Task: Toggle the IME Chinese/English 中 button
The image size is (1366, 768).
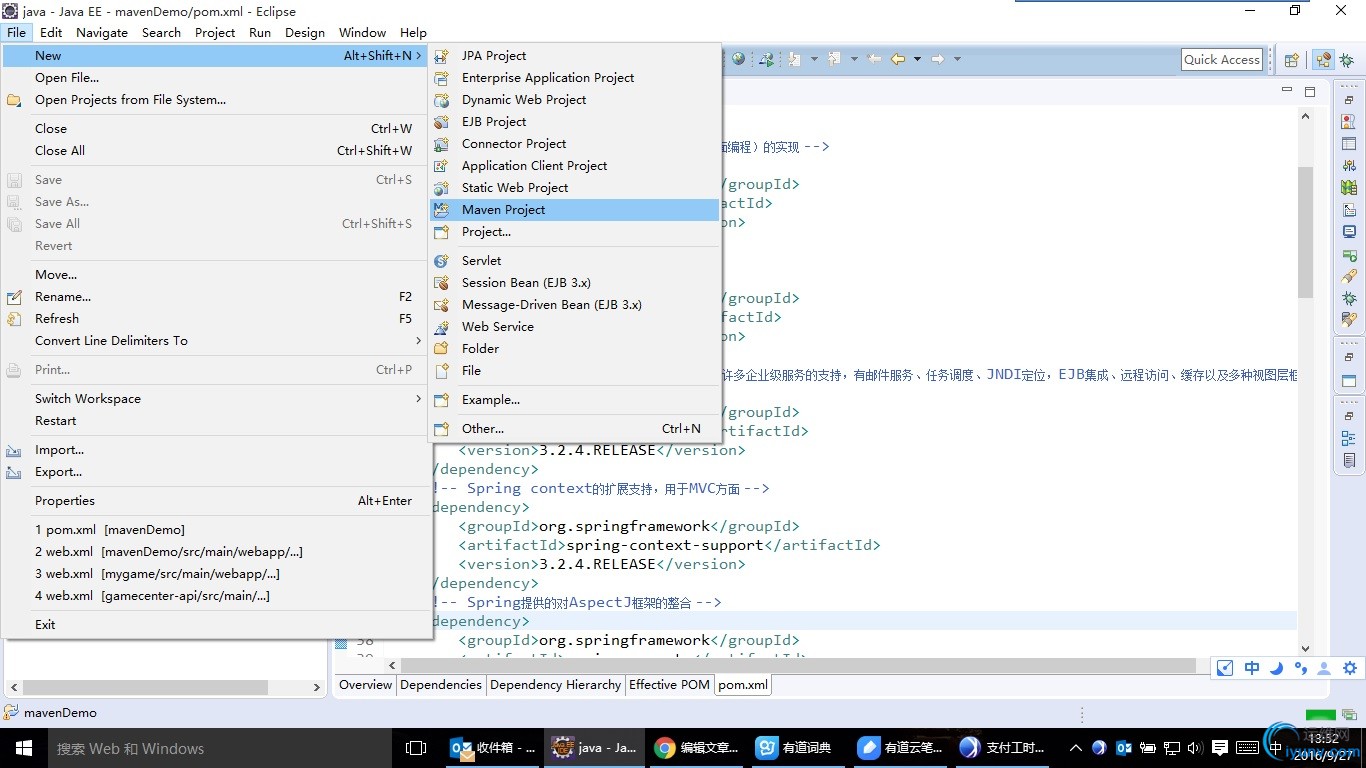Action: click(1251, 668)
